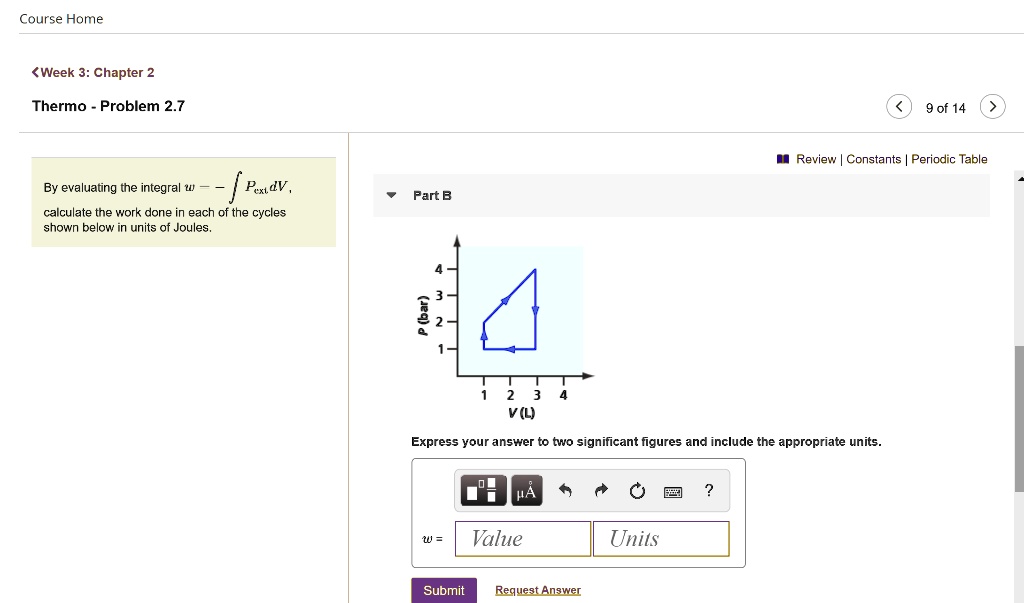Open the Course Home page
The image size is (1024, 603).
61,19
